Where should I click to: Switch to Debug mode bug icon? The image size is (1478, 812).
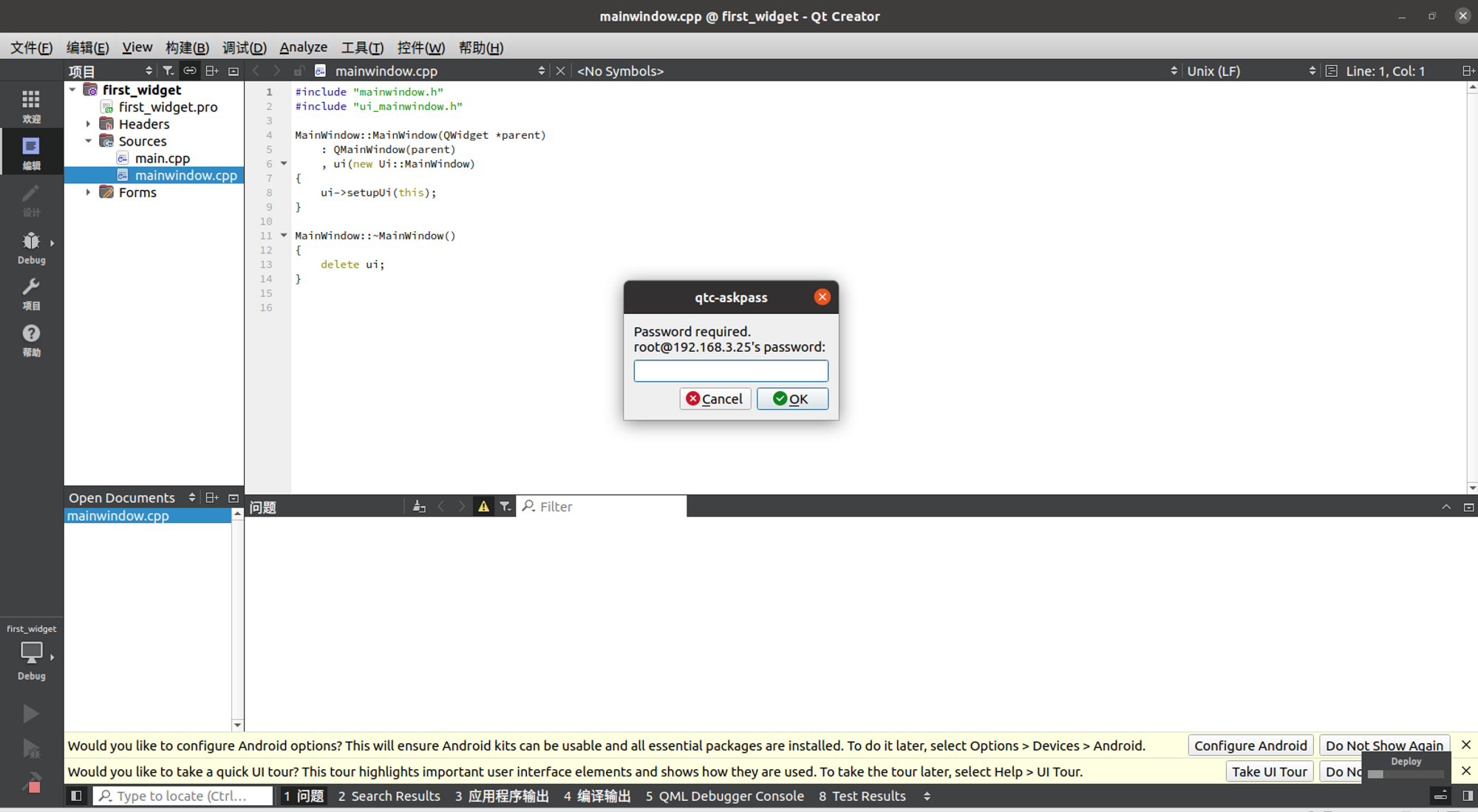(x=31, y=247)
